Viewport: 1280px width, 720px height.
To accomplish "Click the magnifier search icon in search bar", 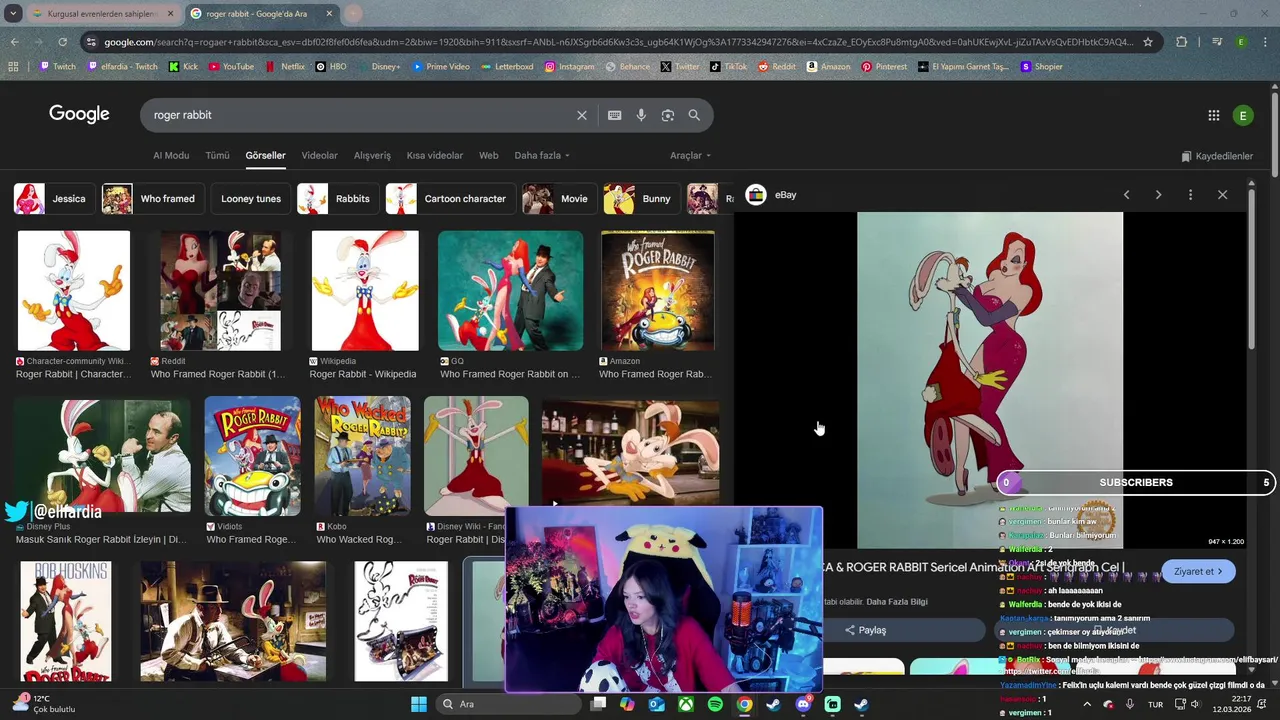I will pos(694,115).
